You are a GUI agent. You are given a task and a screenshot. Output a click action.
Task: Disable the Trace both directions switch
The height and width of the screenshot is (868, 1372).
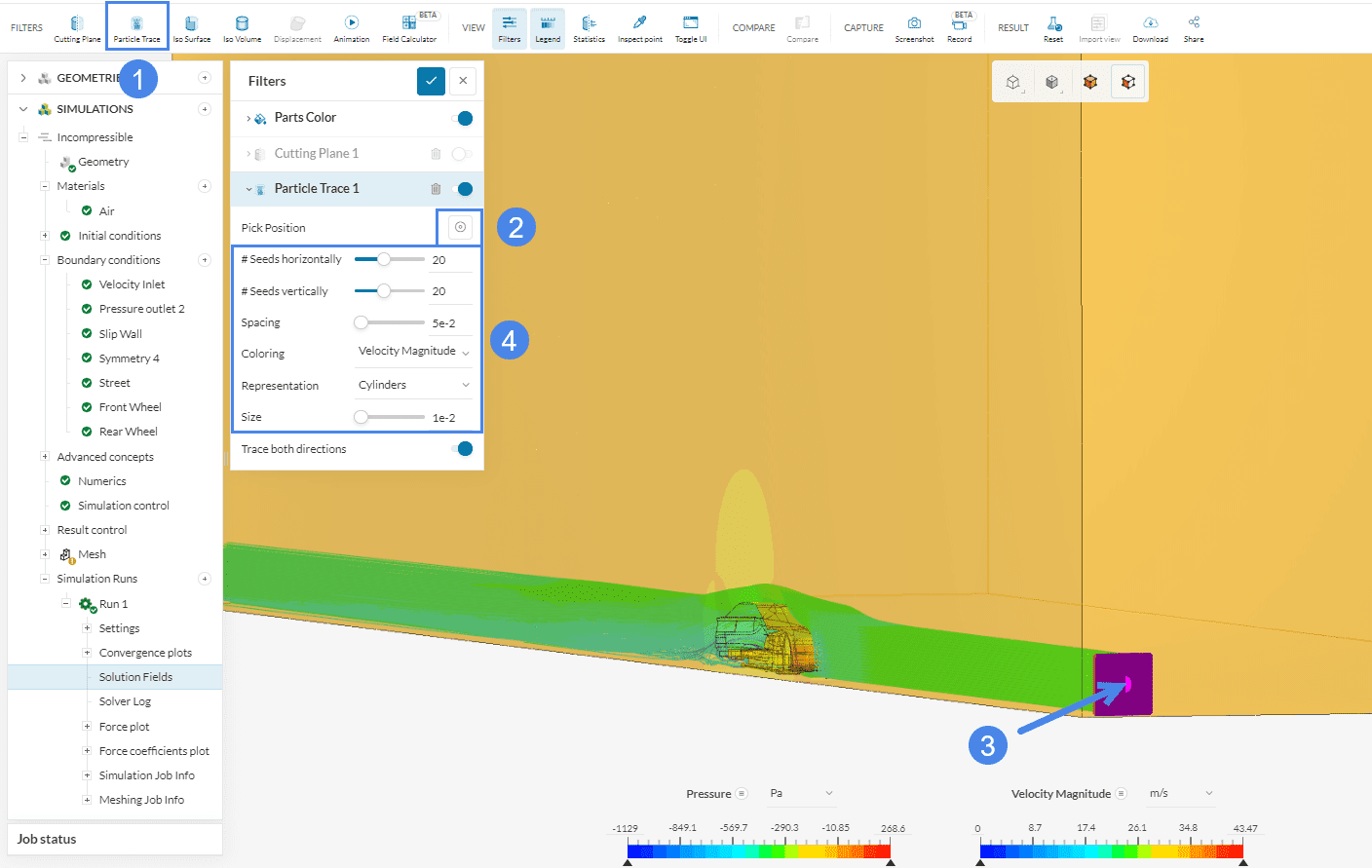[463, 449]
